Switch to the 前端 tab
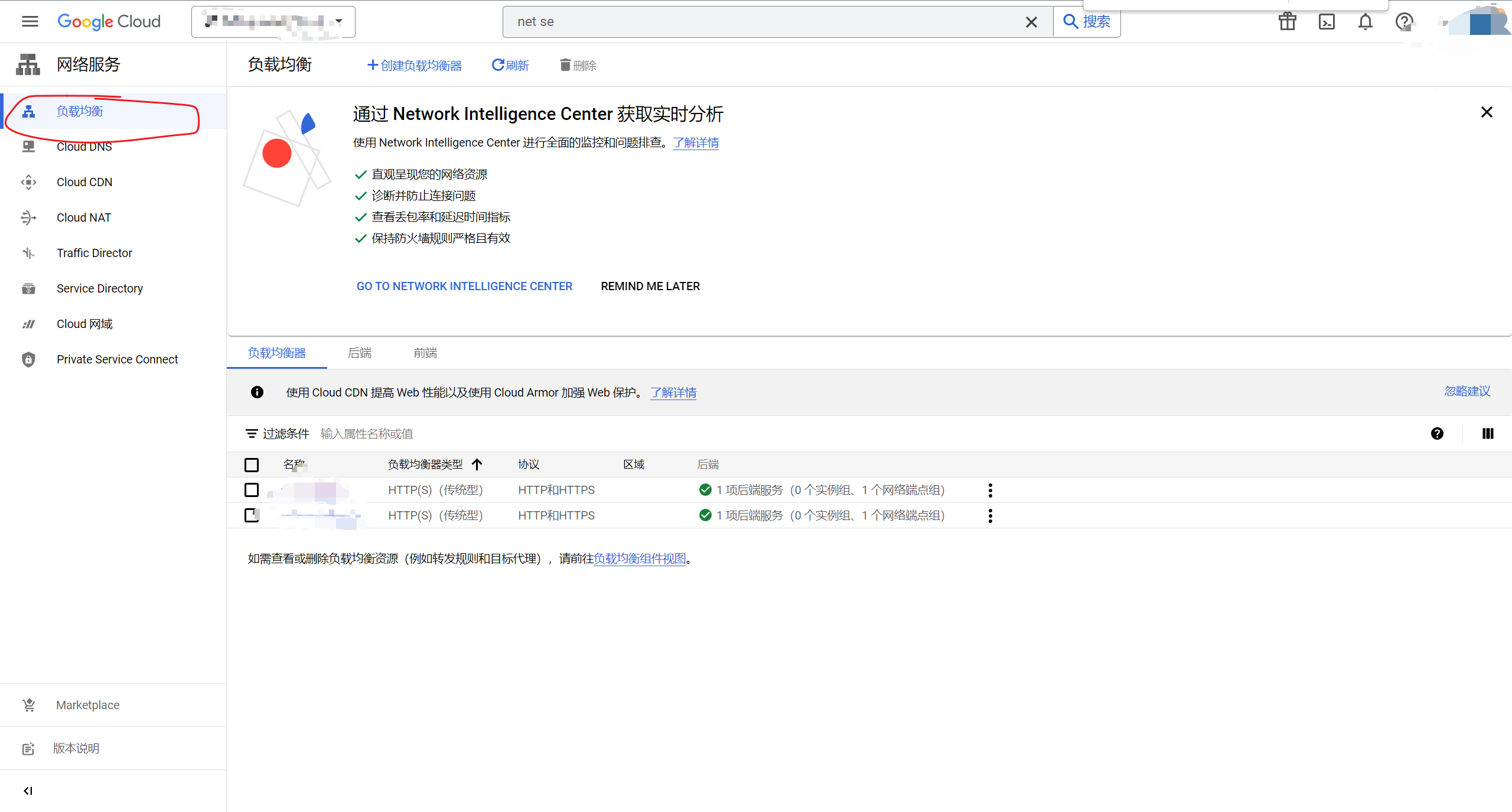Image resolution: width=1512 pixels, height=812 pixels. [425, 353]
